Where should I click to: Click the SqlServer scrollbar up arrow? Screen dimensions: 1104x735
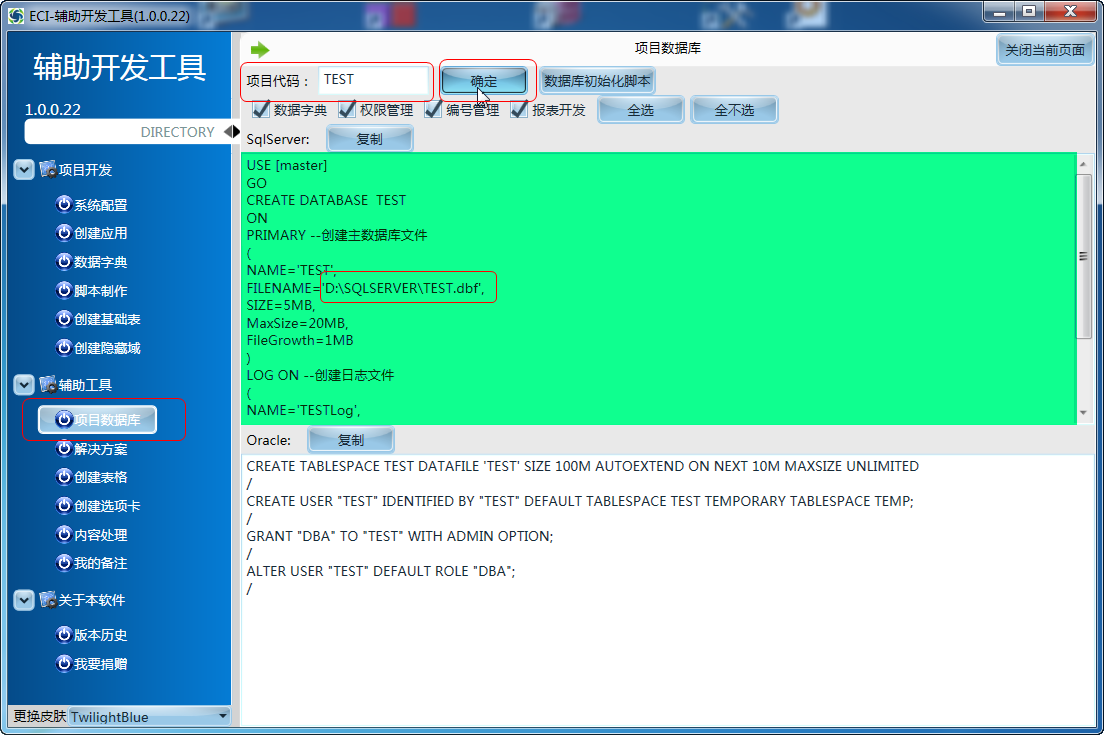(1083, 164)
